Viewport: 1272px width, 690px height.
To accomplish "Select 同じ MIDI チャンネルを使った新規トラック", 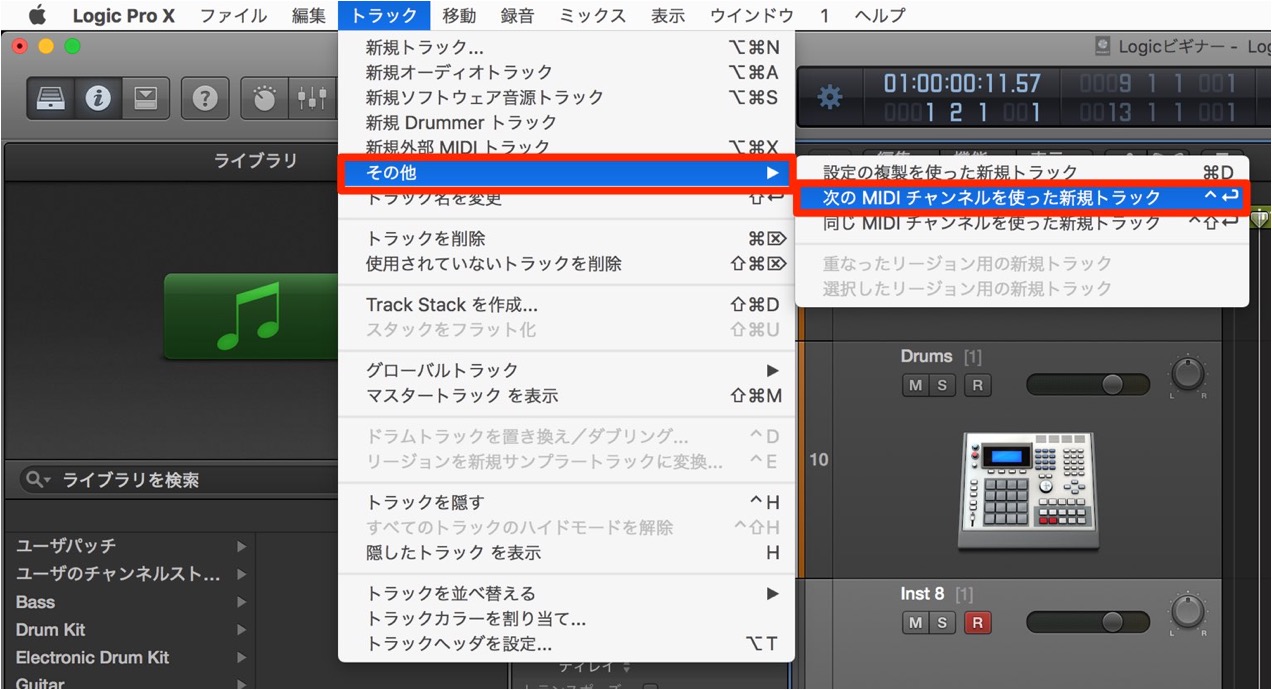I will tap(1021, 223).
